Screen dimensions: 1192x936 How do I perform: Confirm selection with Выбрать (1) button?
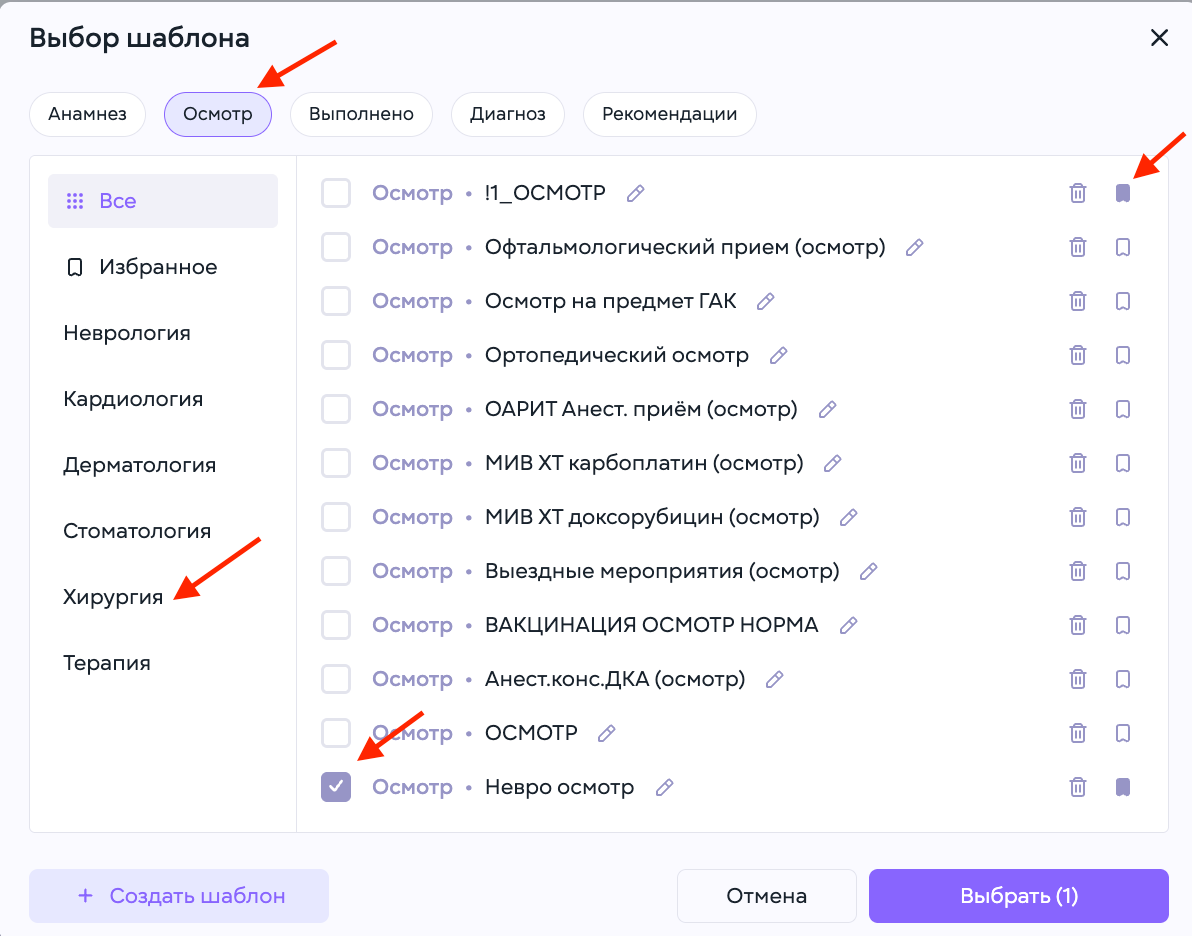(x=1019, y=896)
